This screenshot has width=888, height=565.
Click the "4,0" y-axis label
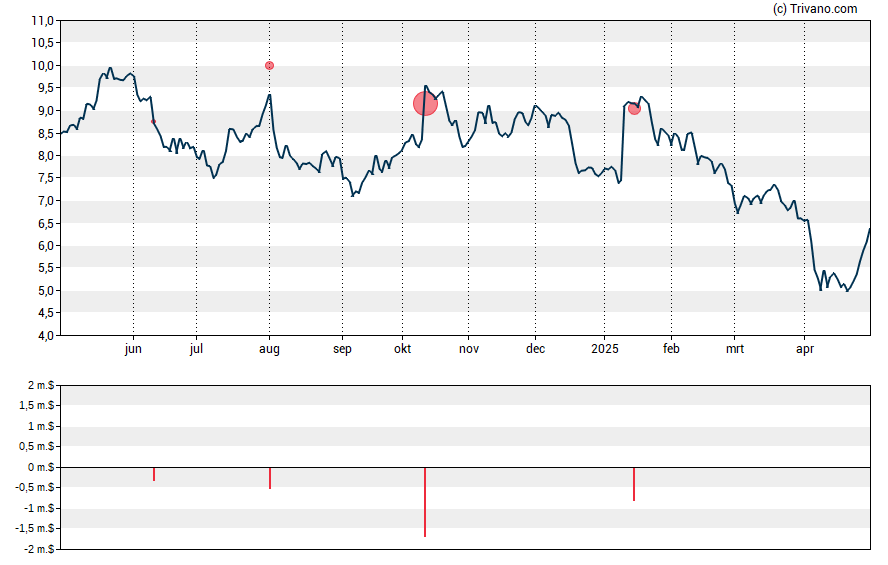(x=46, y=336)
